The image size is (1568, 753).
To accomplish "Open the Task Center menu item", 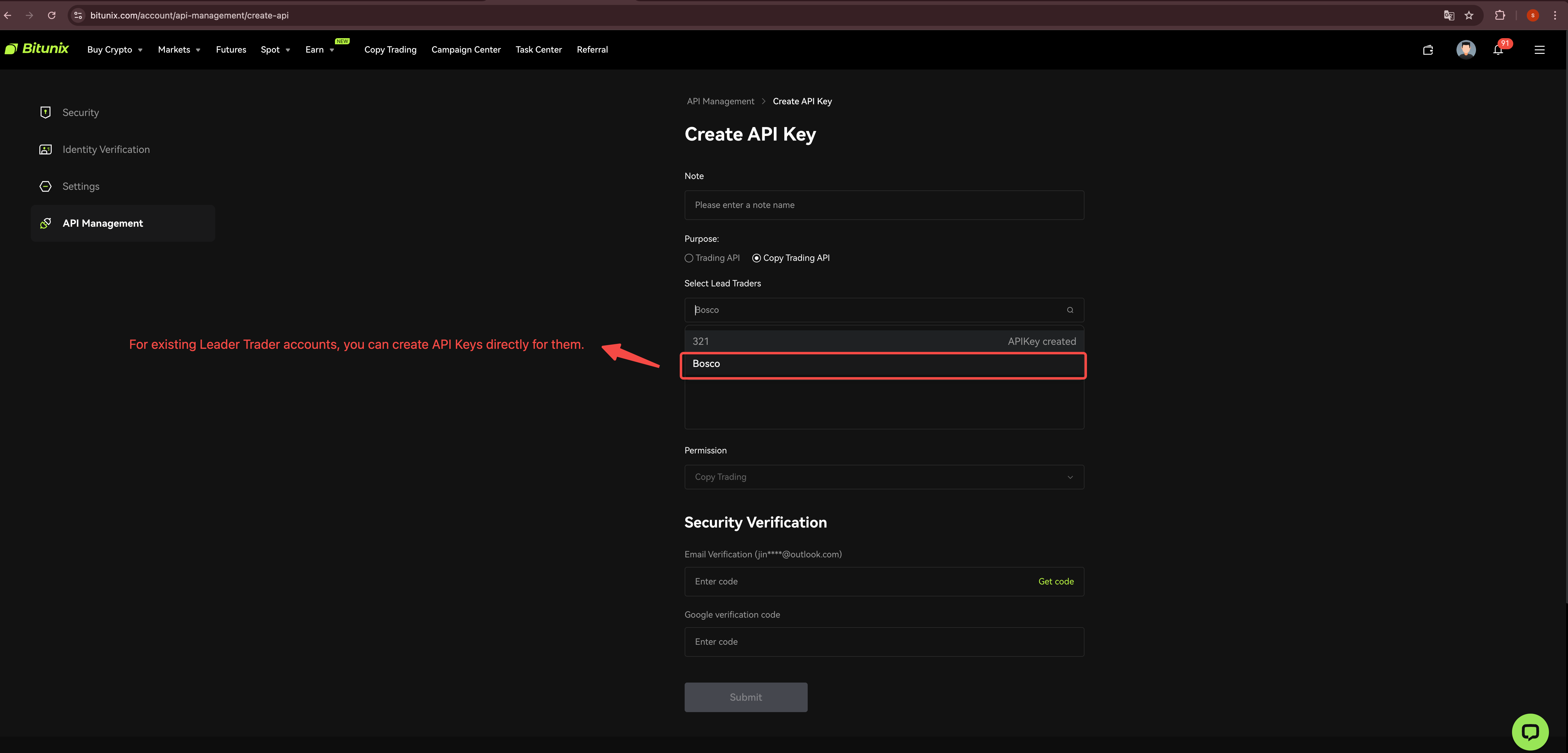I will 538,50.
